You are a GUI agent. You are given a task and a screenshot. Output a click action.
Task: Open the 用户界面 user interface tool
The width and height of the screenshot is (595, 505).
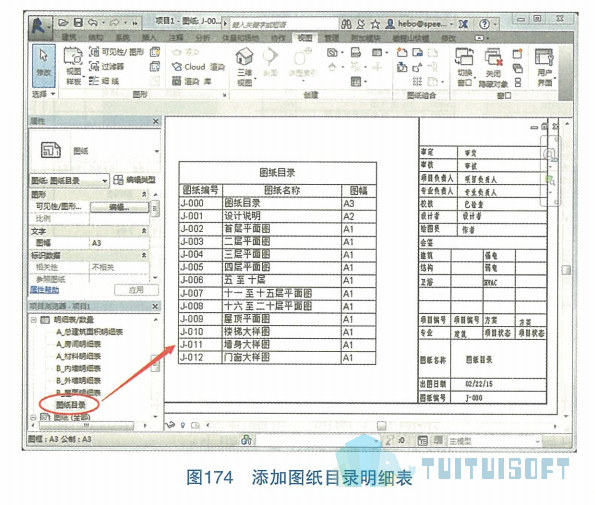click(x=545, y=67)
